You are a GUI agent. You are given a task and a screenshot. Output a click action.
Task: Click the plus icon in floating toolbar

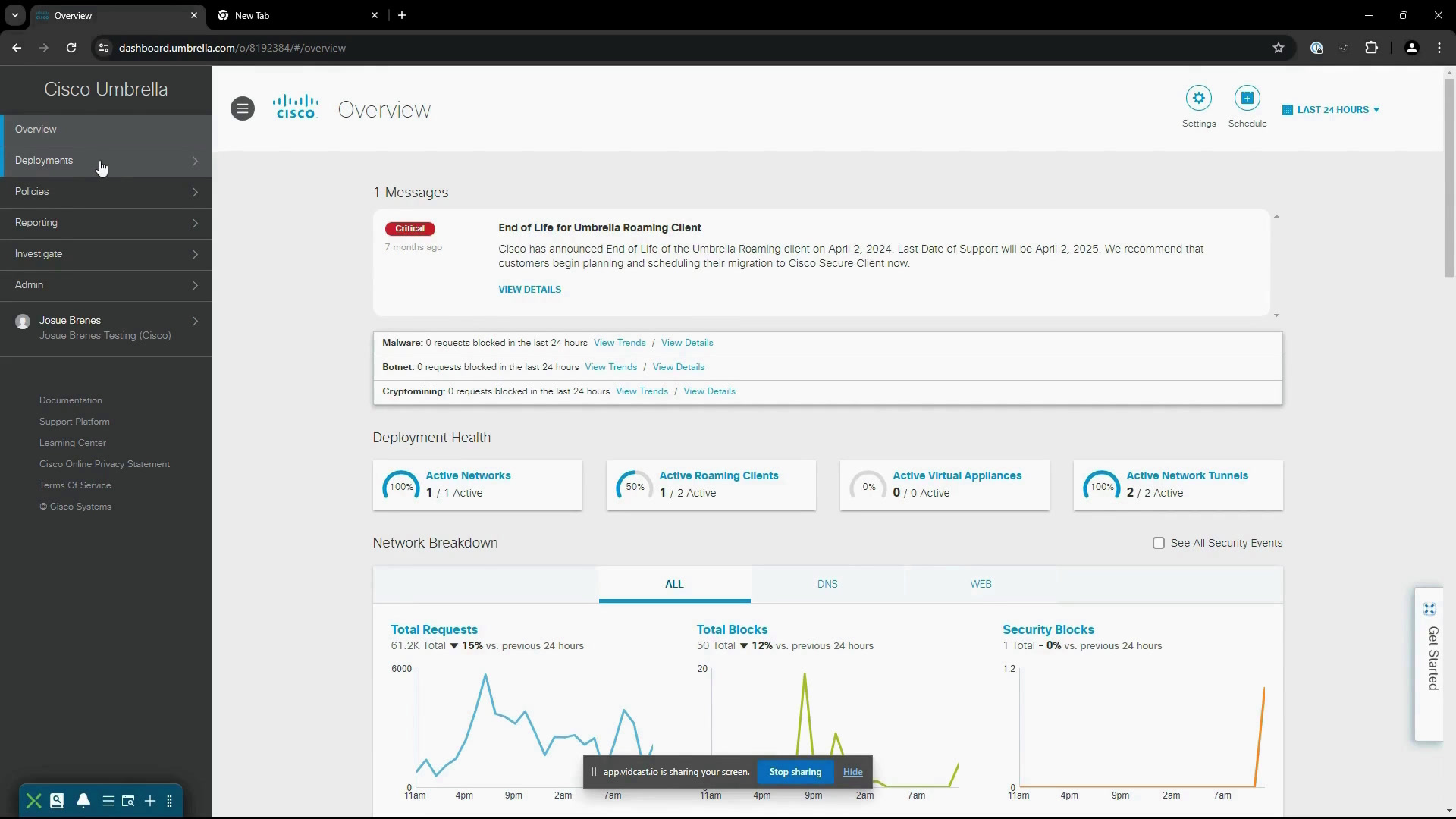(x=150, y=801)
